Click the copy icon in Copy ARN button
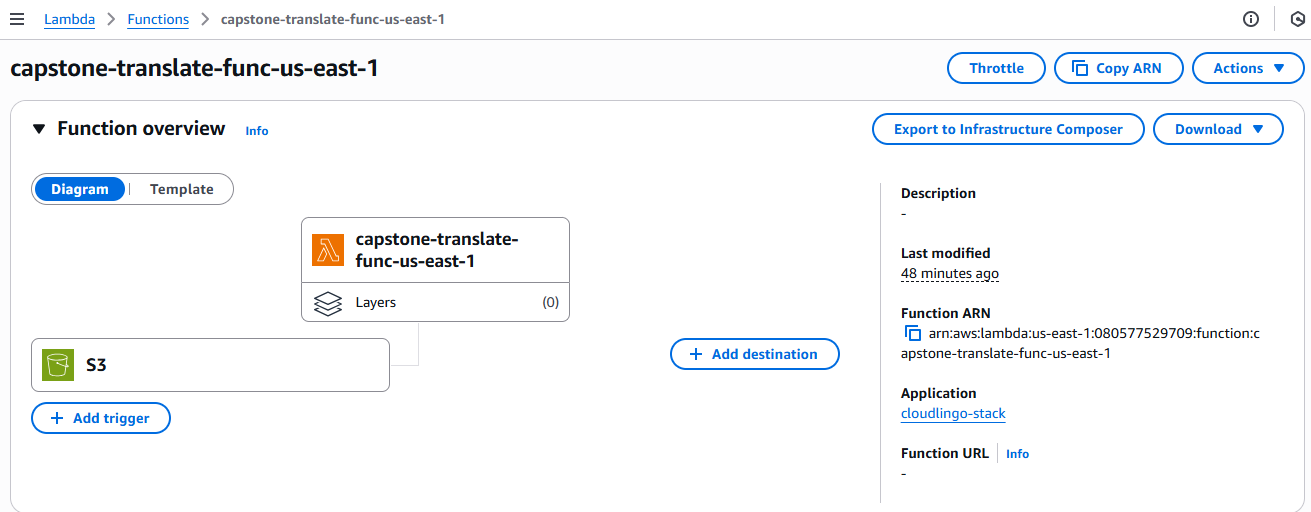The height and width of the screenshot is (512, 1311). coord(1079,68)
